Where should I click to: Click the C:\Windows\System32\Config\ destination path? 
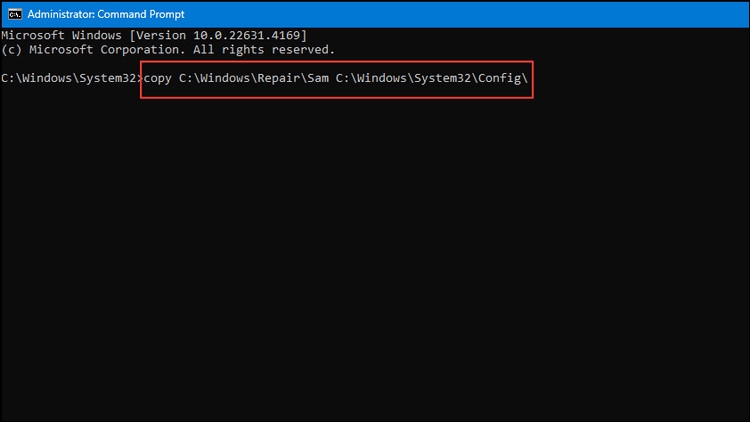pyautogui.click(x=431, y=78)
